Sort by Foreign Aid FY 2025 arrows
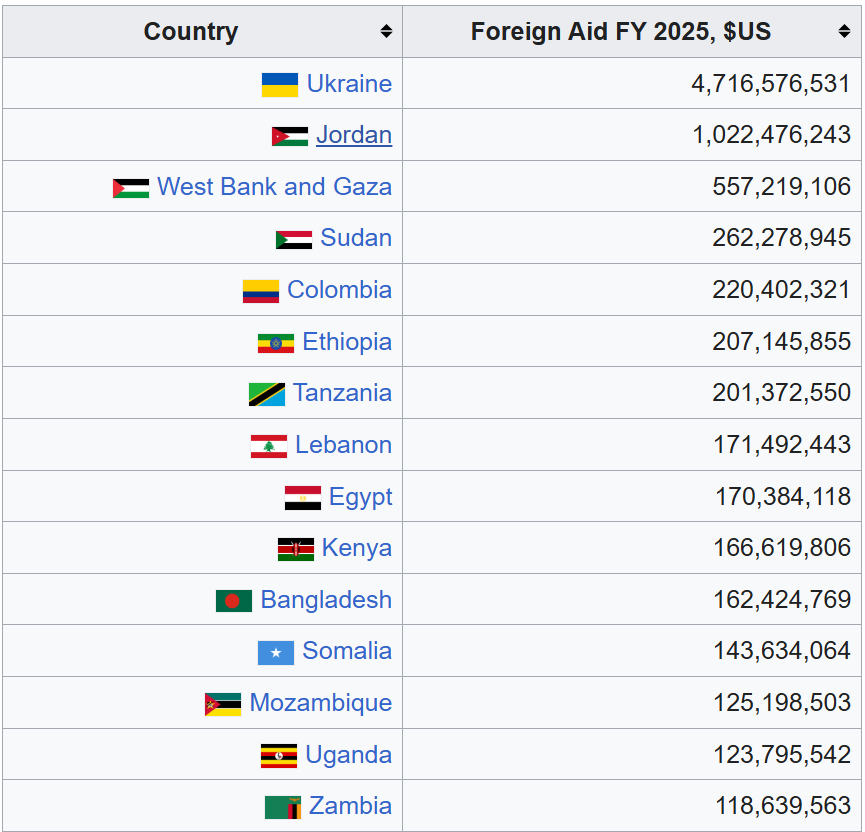The width and height of the screenshot is (865, 832). pyautogui.click(x=844, y=32)
